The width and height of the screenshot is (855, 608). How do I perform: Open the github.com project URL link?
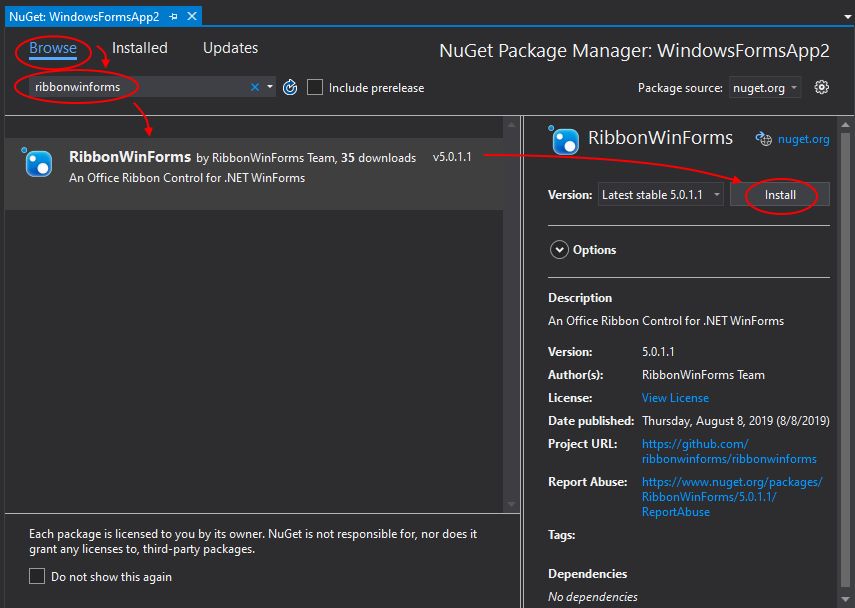pos(729,452)
